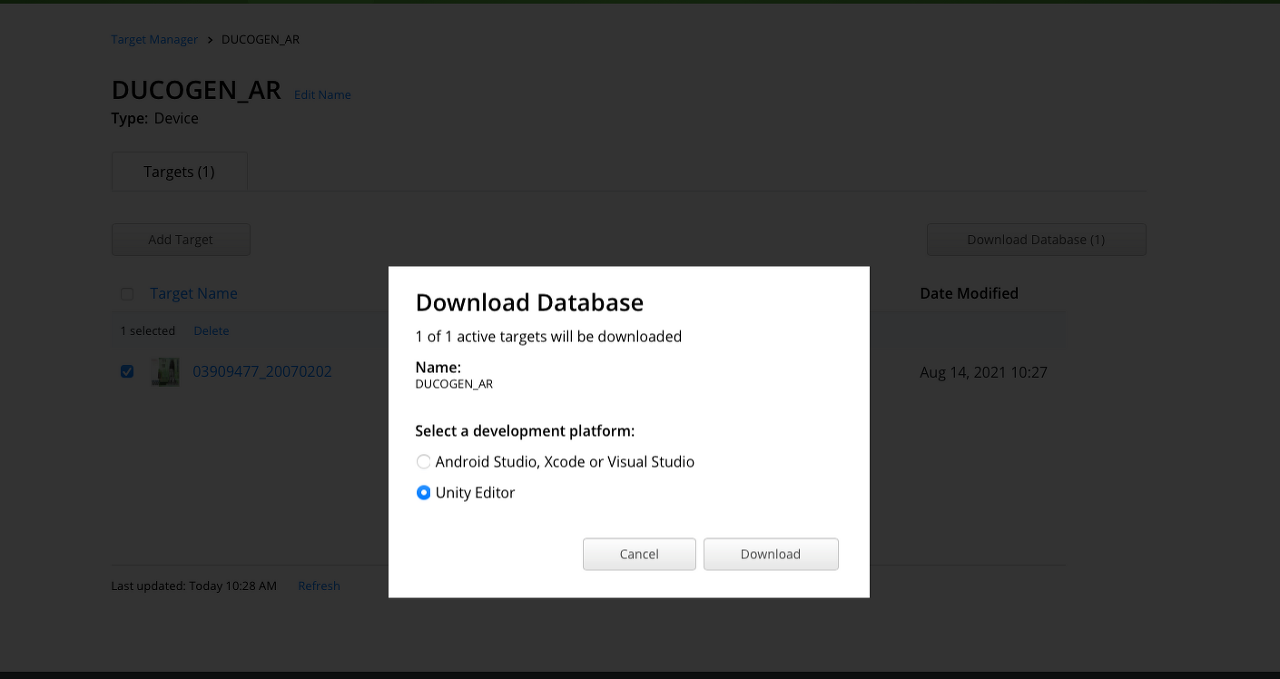The height and width of the screenshot is (679, 1280).
Task: Click the Refresh link near Last updated
Action: (319, 586)
